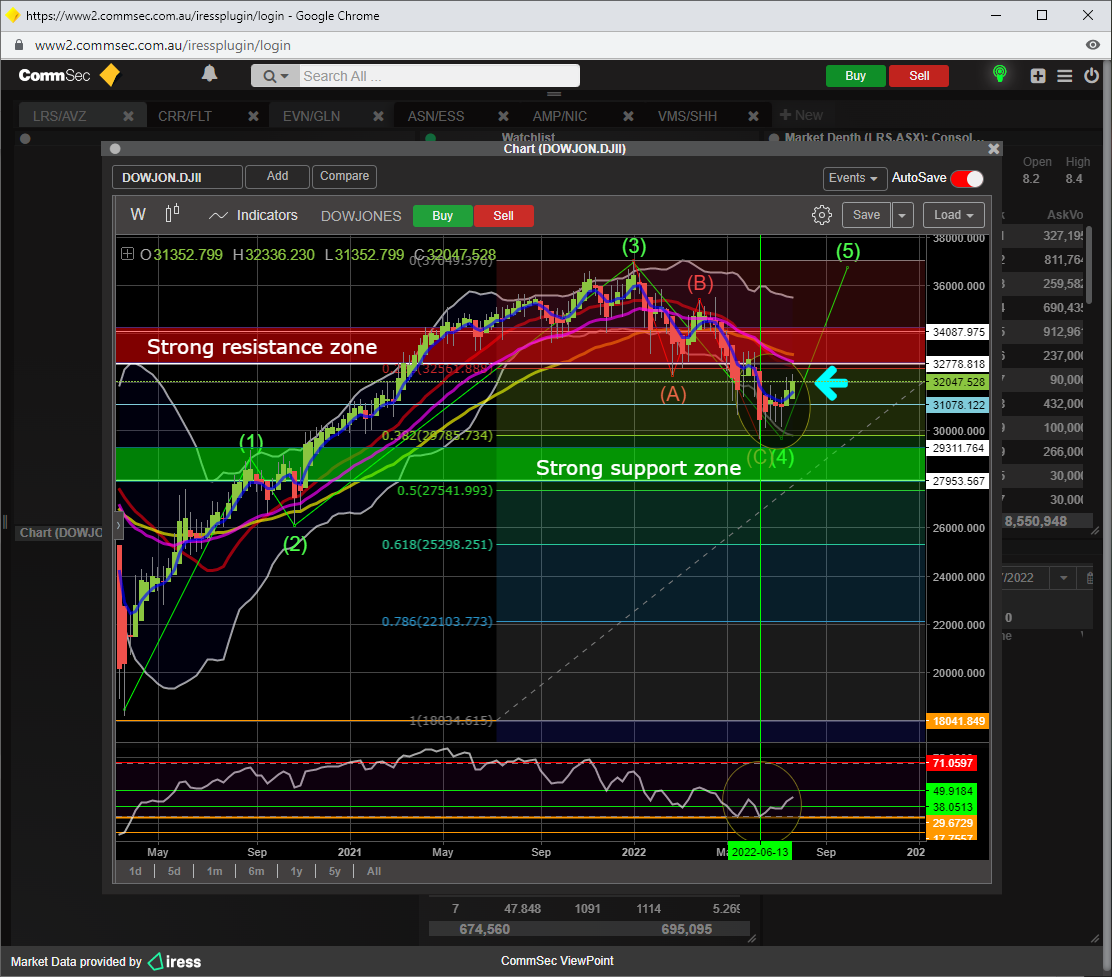Close the CRR/FLT tab
Image resolution: width=1112 pixels, height=977 pixels.
click(x=253, y=116)
